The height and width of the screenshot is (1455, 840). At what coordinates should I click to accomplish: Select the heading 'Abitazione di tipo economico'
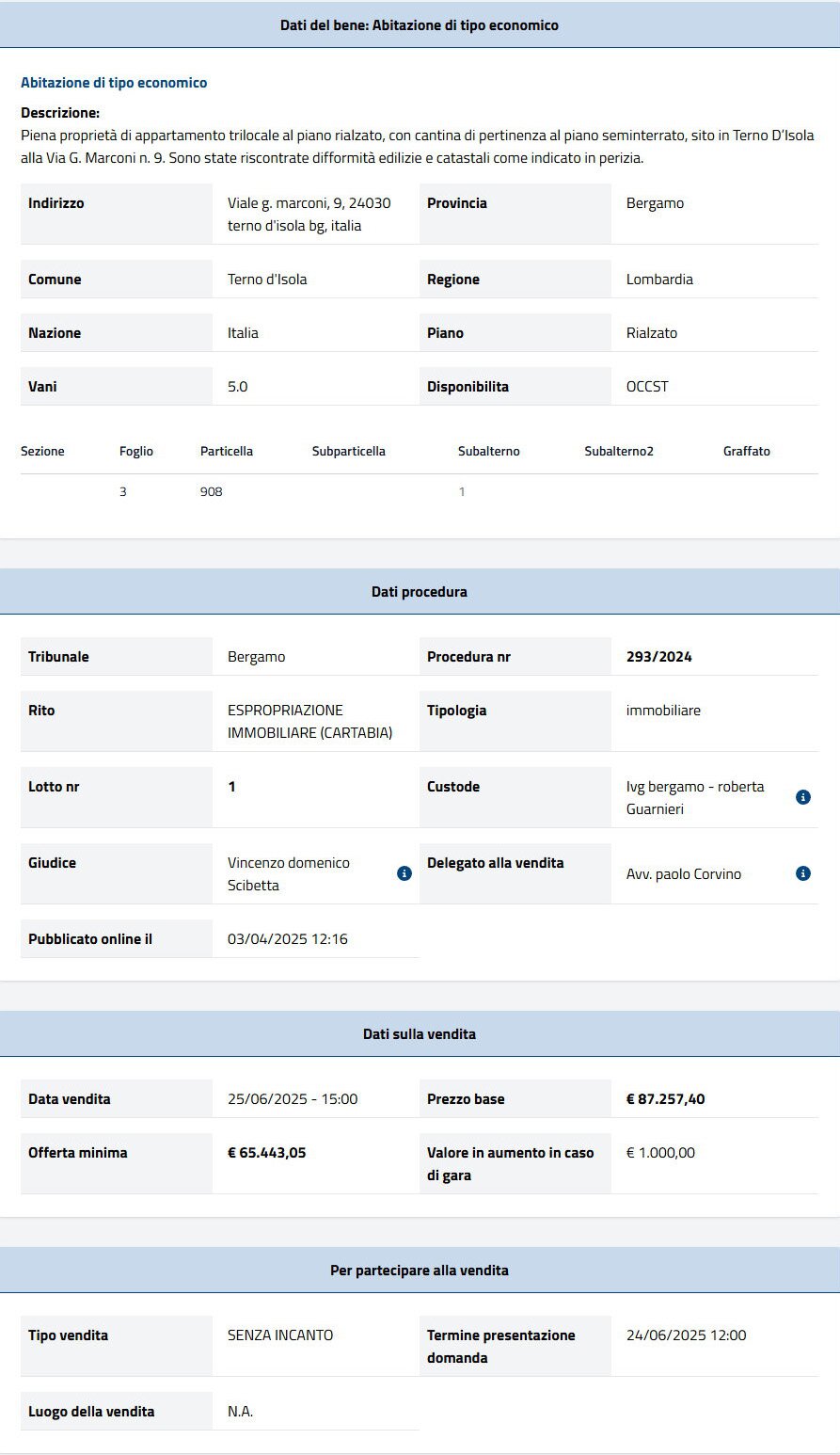point(114,83)
